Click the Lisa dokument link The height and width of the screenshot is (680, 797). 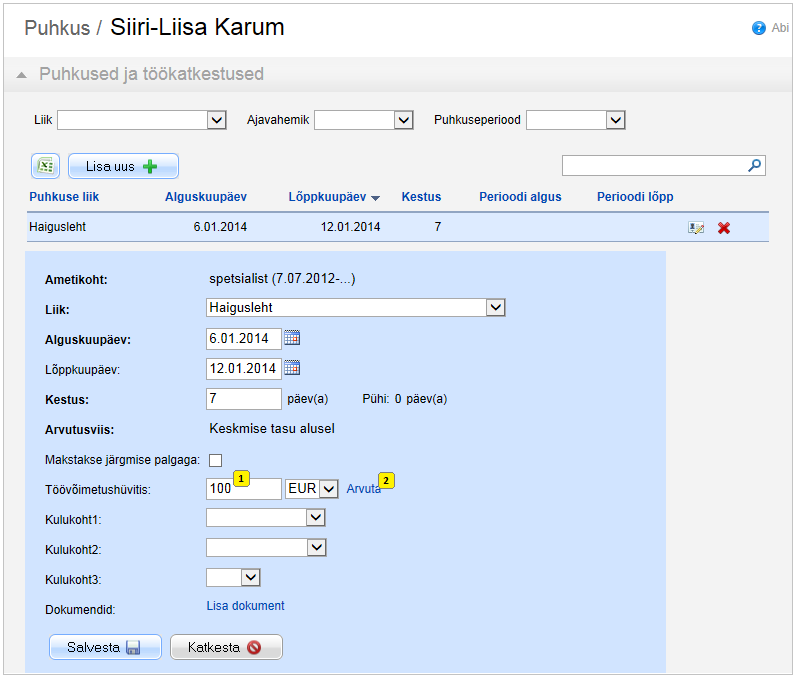[x=245, y=606]
